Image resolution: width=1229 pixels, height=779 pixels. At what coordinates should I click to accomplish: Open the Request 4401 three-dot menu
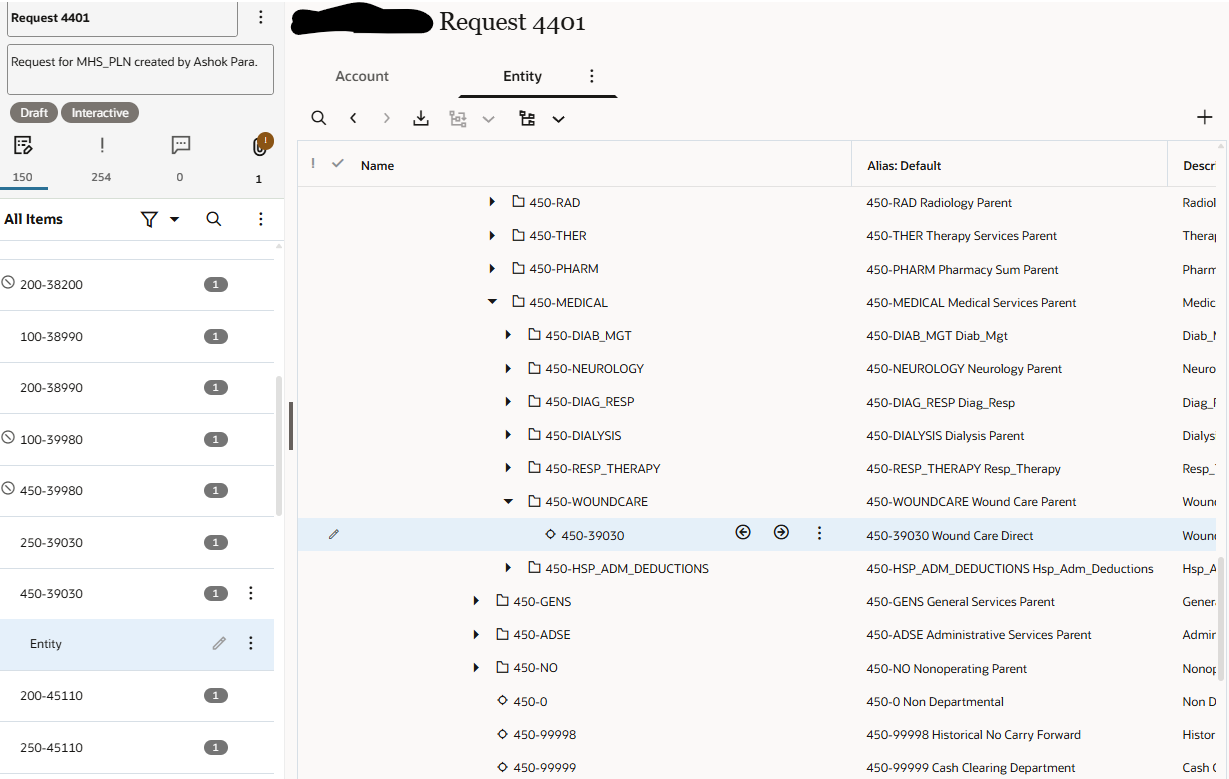pyautogui.click(x=260, y=17)
